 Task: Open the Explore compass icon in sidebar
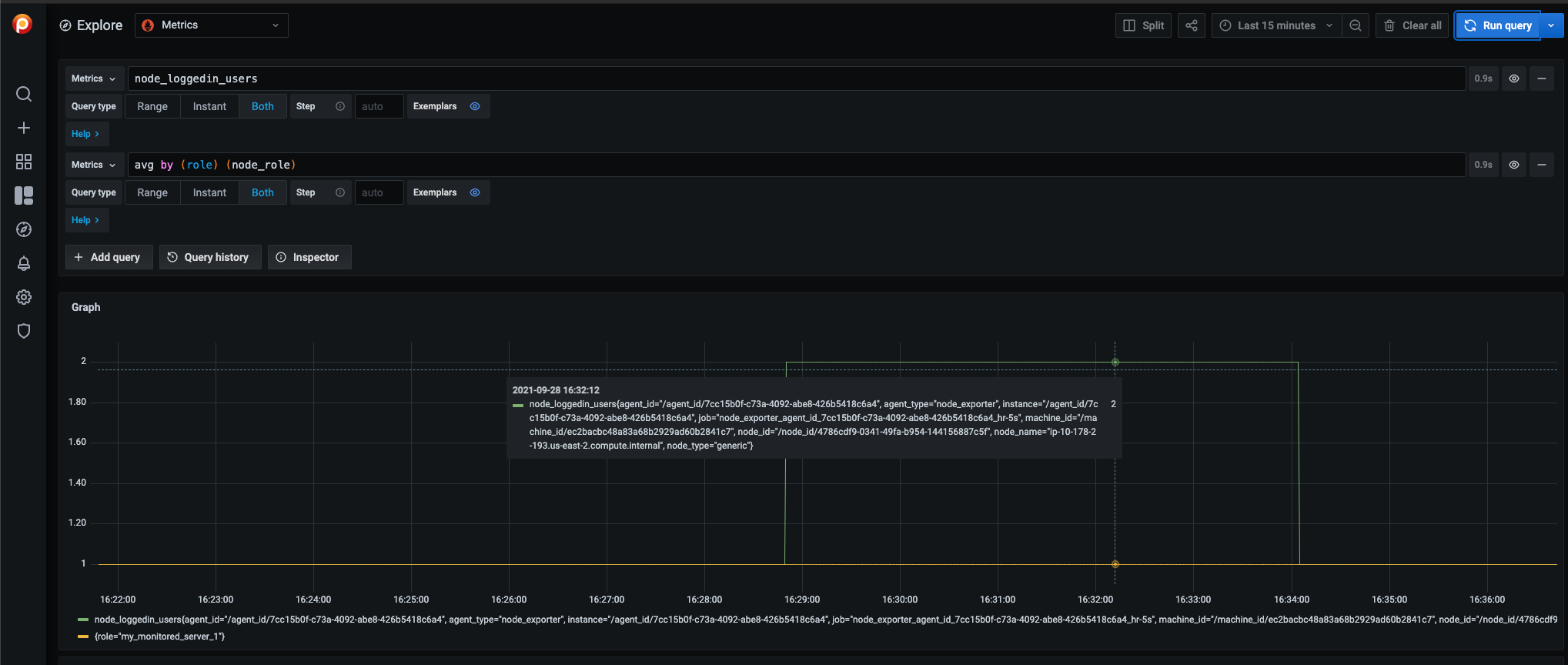point(24,229)
